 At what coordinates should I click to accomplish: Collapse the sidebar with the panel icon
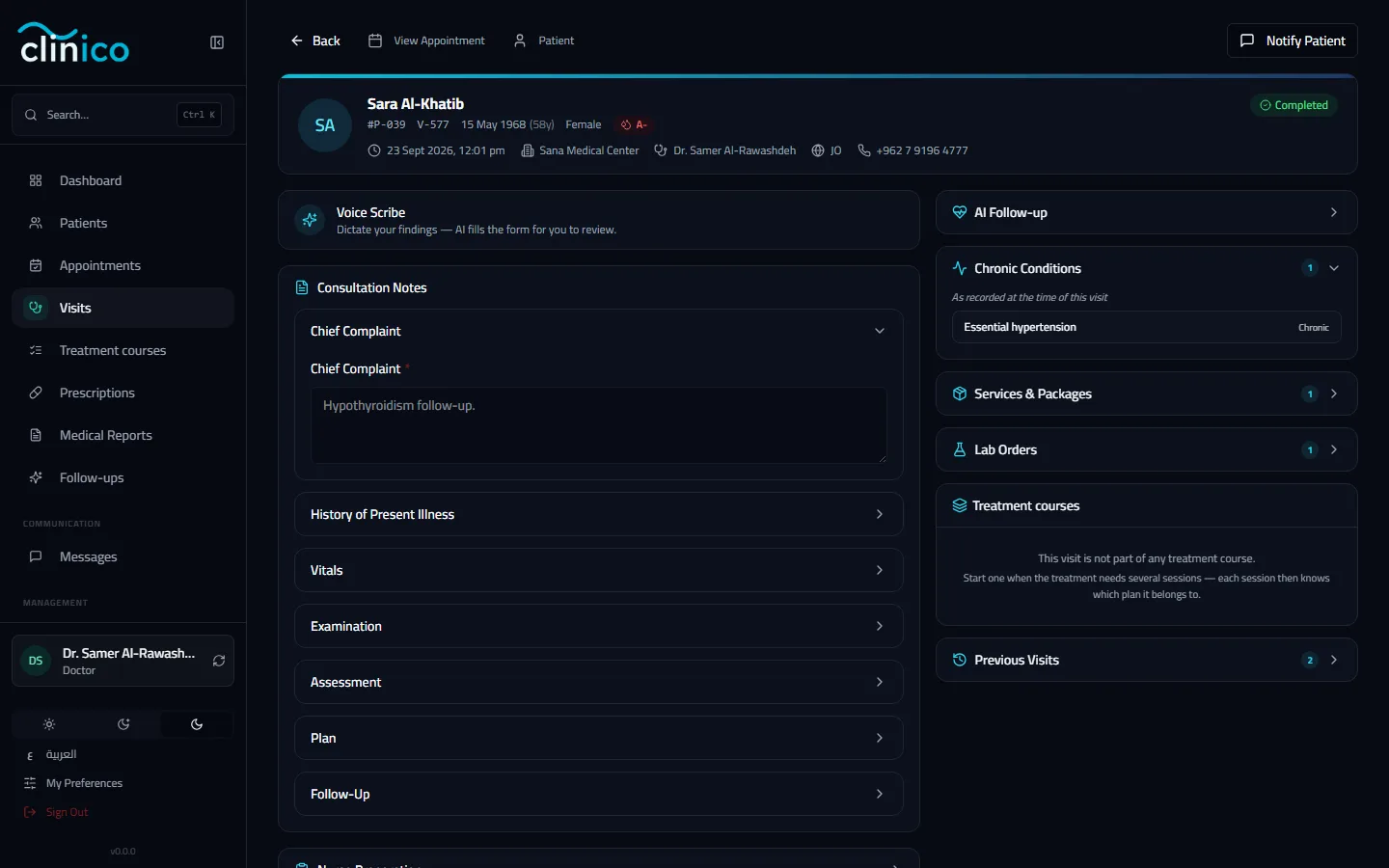coord(217,42)
